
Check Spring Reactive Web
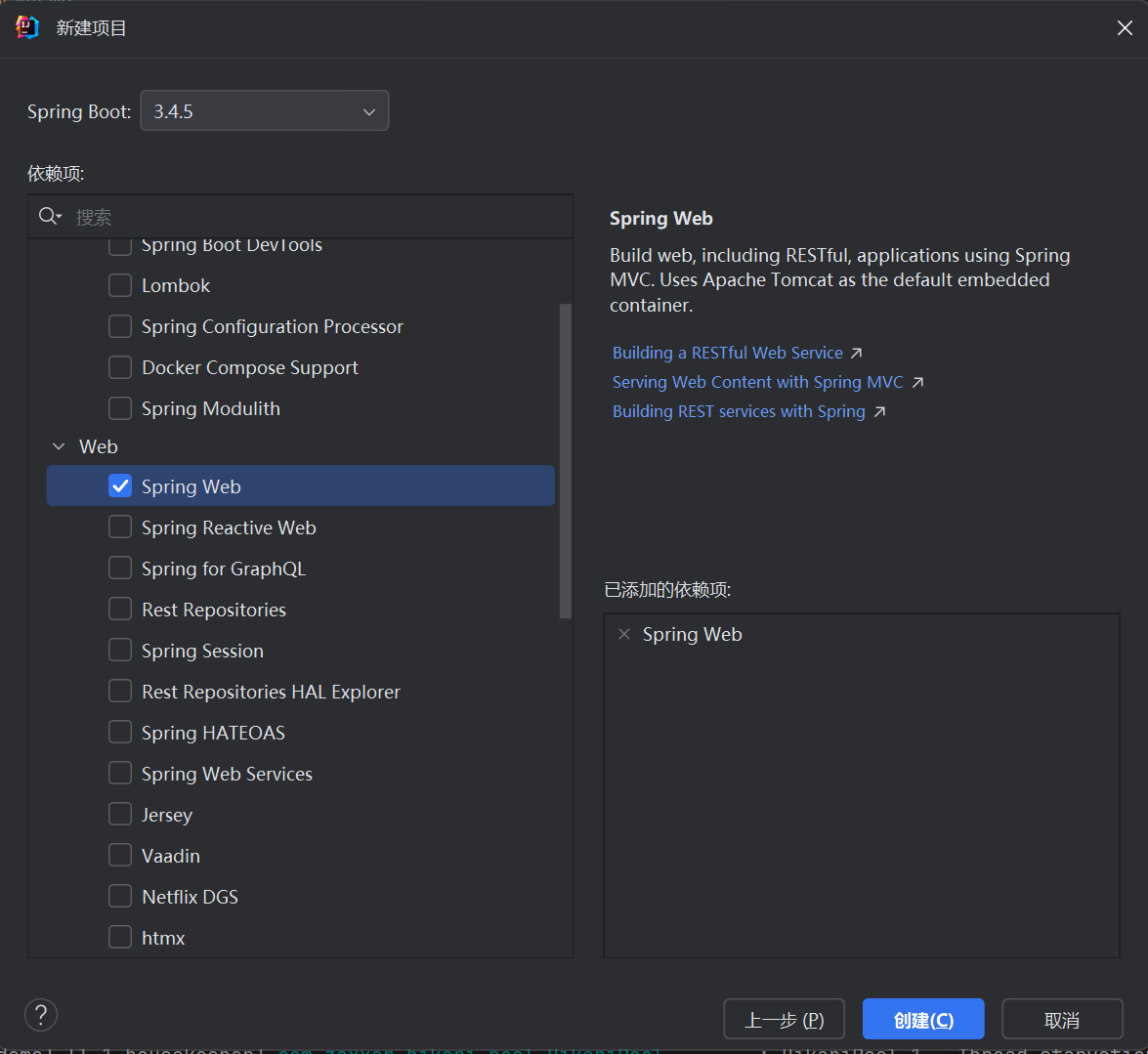pos(120,527)
